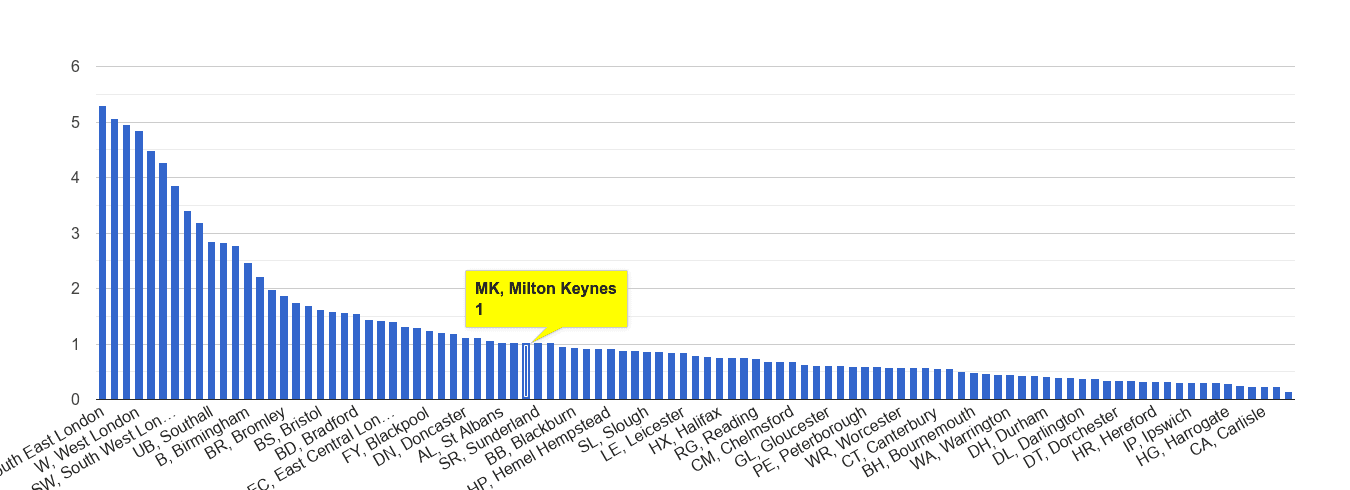The width and height of the screenshot is (1350, 490).
Task: Click the HX, Halifax axis label
Action: (x=687, y=432)
